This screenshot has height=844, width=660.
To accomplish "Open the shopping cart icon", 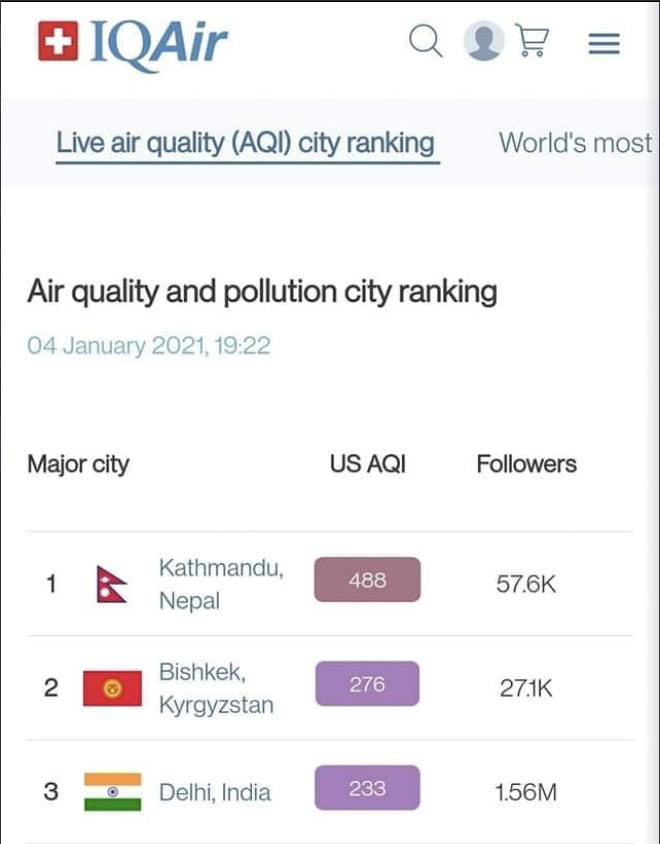I will click(532, 40).
